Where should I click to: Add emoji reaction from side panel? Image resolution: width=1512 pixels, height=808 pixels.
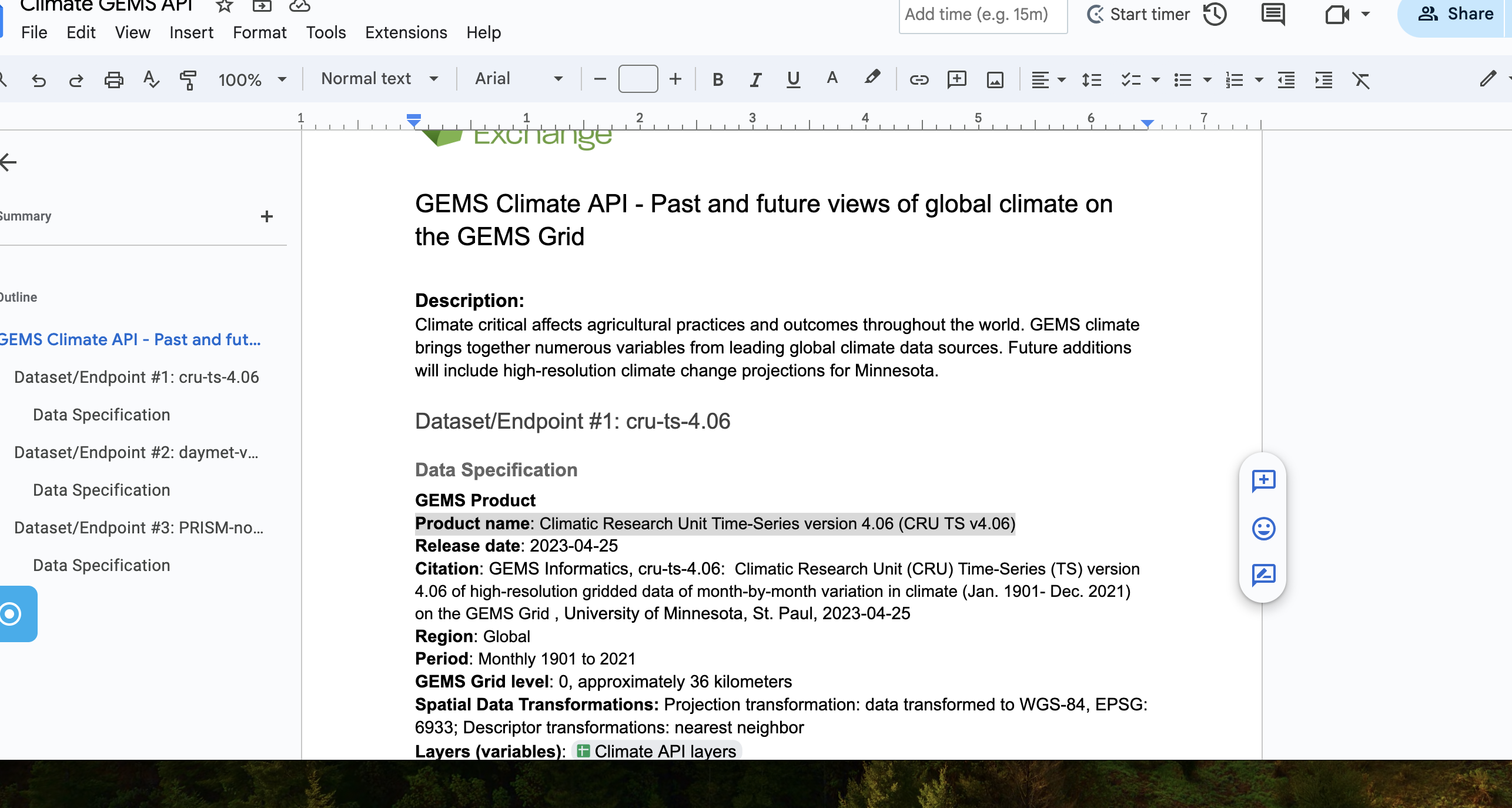click(1263, 528)
